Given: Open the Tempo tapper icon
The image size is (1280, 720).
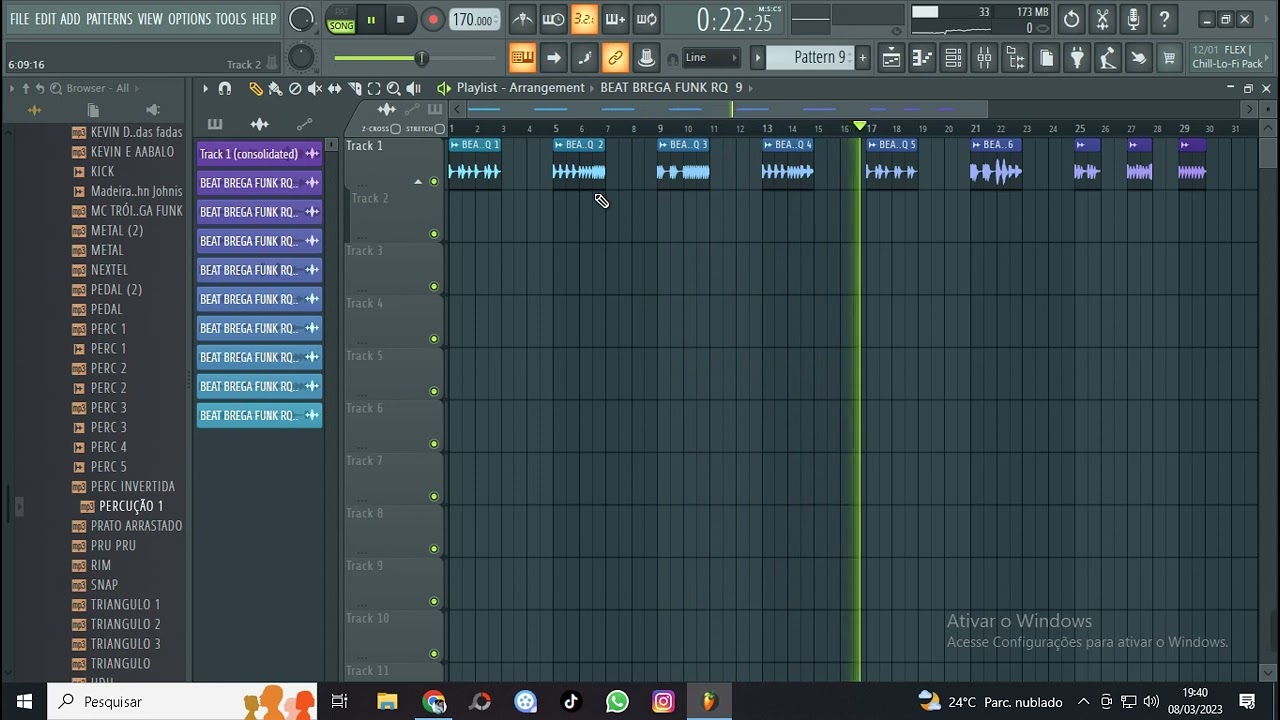Looking at the screenshot, I should tap(1108, 58).
